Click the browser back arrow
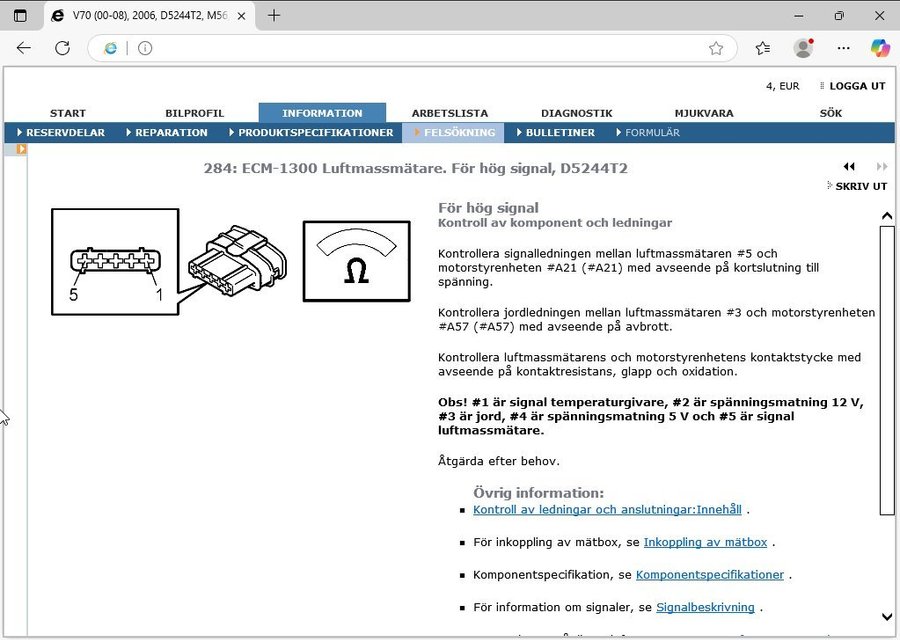Viewport: 900px width, 640px height. (24, 48)
